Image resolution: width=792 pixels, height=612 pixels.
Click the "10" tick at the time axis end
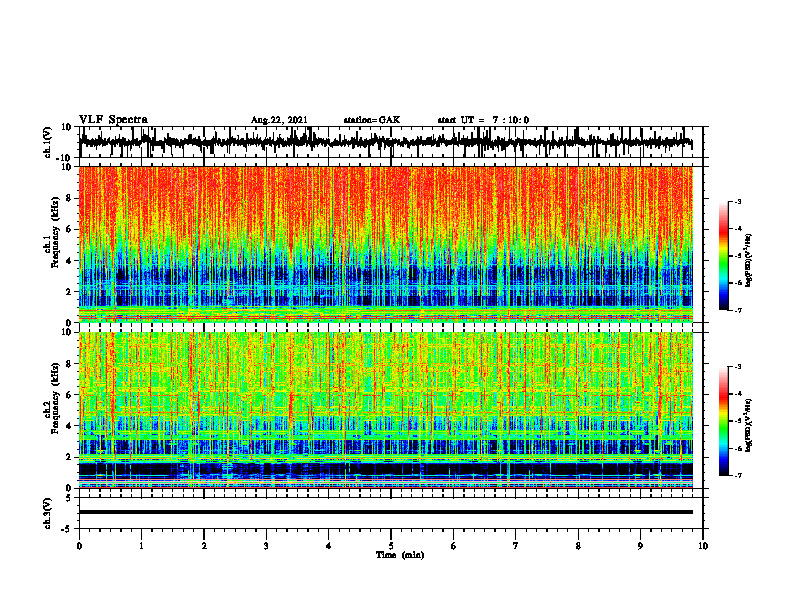pos(703,546)
